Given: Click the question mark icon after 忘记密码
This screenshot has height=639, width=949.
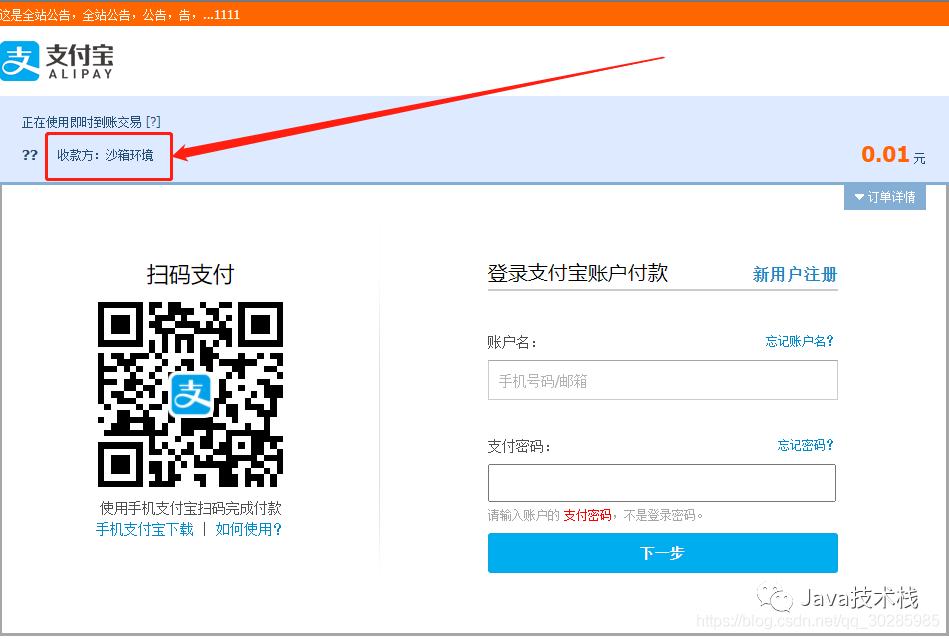Looking at the screenshot, I should coord(832,445).
